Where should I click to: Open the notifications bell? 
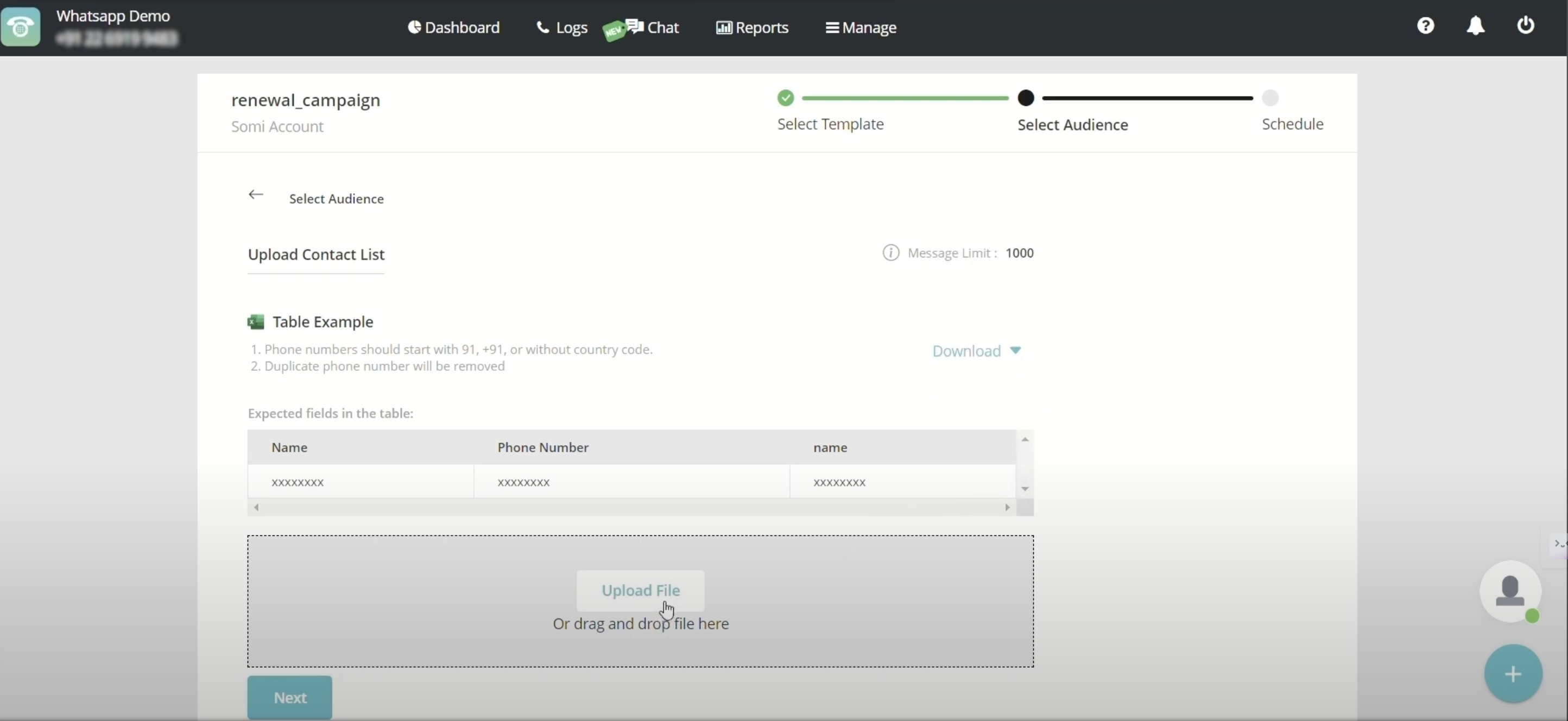[1476, 26]
